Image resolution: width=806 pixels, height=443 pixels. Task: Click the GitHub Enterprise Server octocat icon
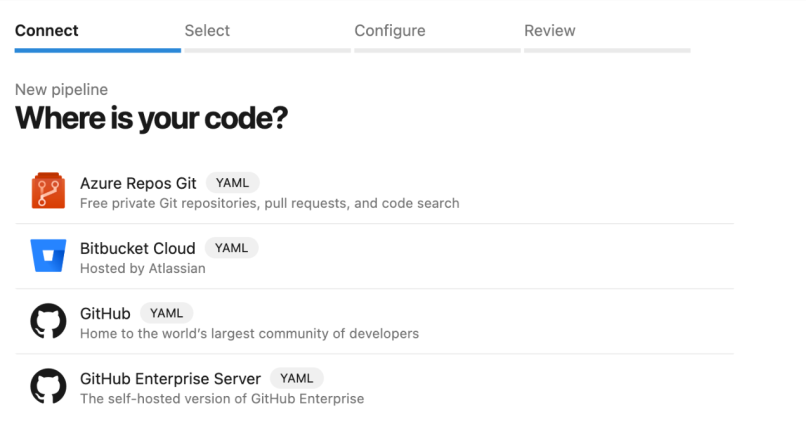[48, 386]
